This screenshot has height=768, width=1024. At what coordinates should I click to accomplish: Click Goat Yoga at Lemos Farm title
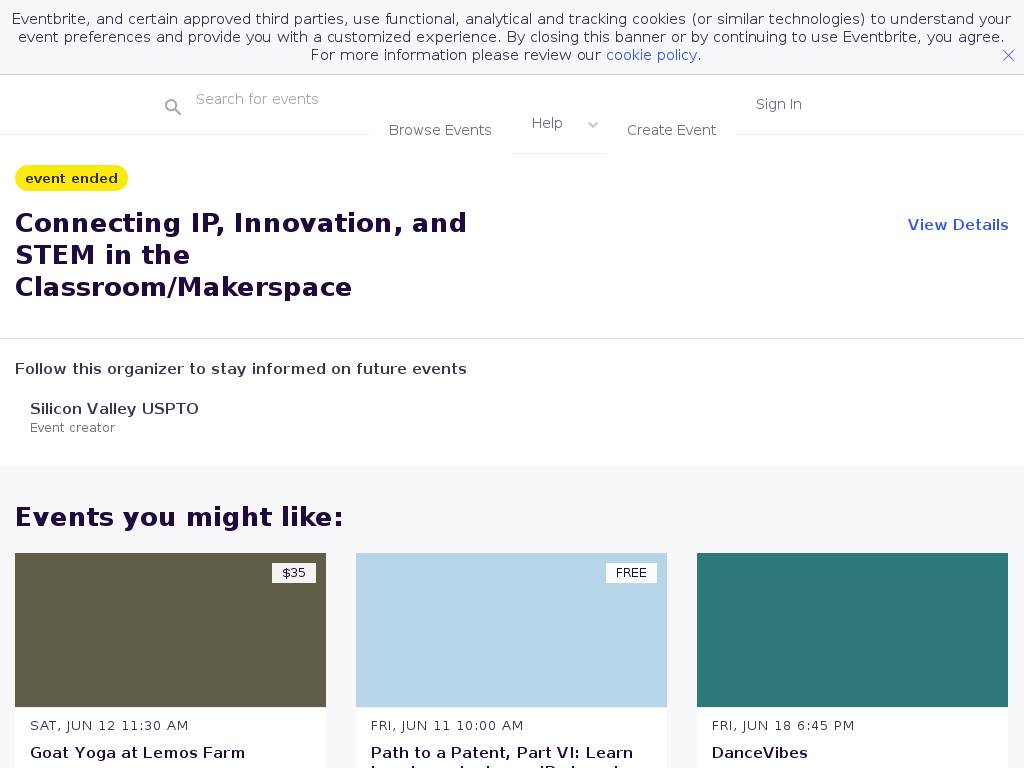(x=137, y=753)
